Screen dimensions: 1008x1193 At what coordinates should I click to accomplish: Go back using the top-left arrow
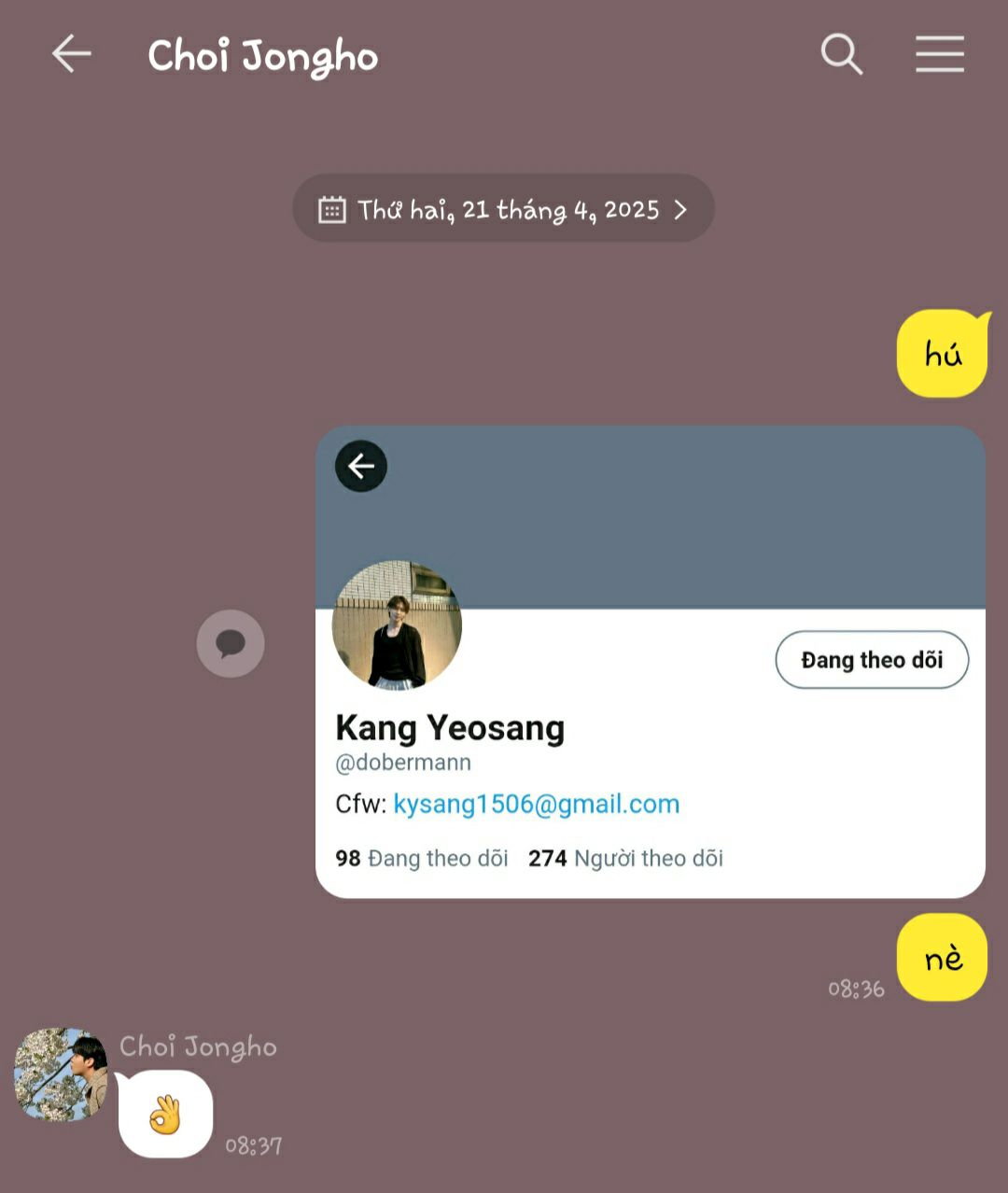tap(71, 54)
